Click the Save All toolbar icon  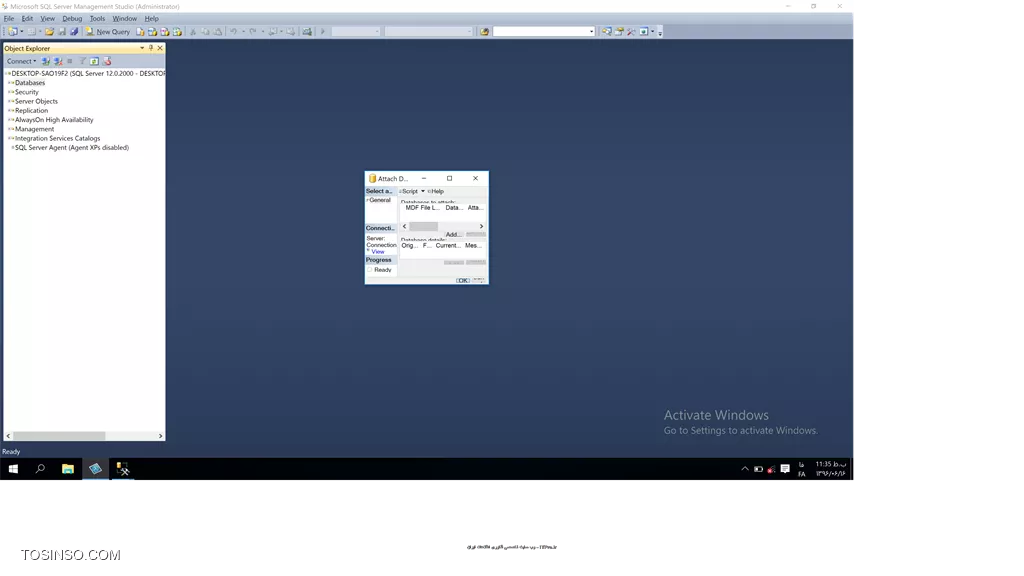tap(74, 31)
